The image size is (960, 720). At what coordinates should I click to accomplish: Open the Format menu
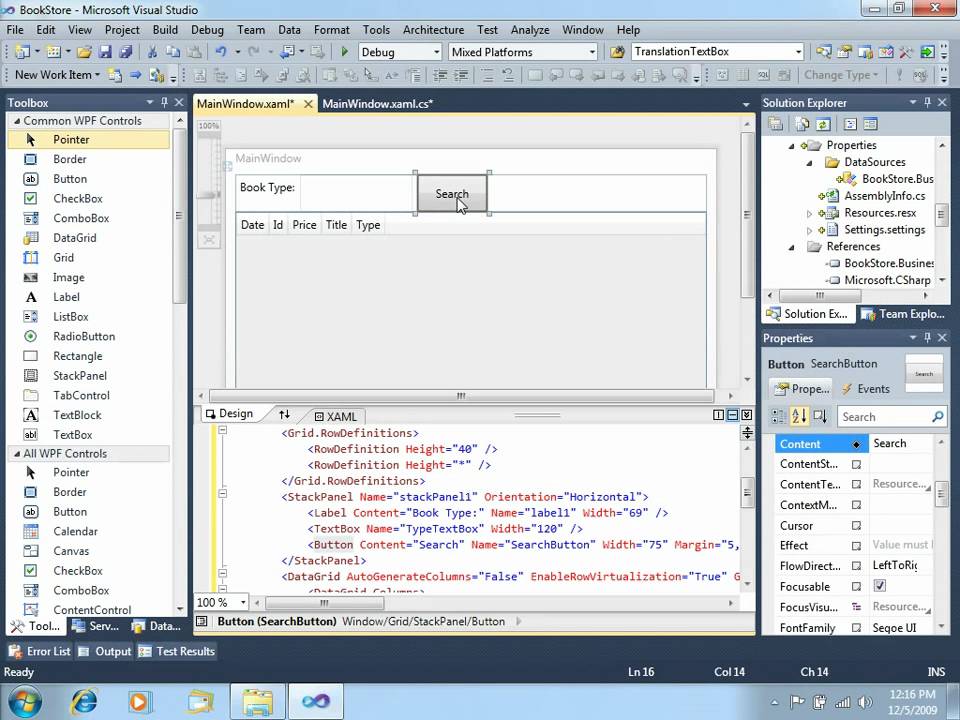(332, 29)
